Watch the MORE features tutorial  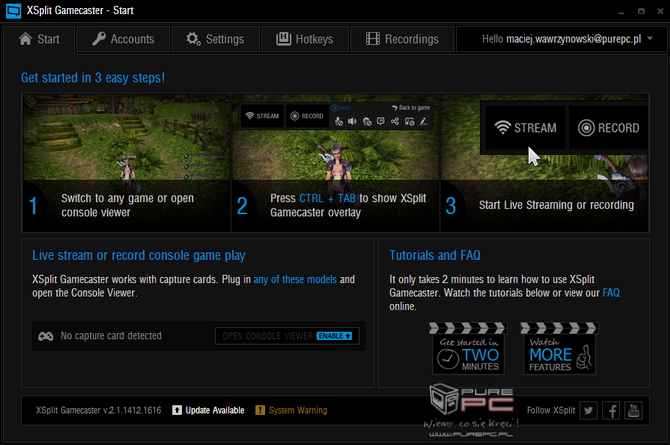pyautogui.click(x=559, y=348)
